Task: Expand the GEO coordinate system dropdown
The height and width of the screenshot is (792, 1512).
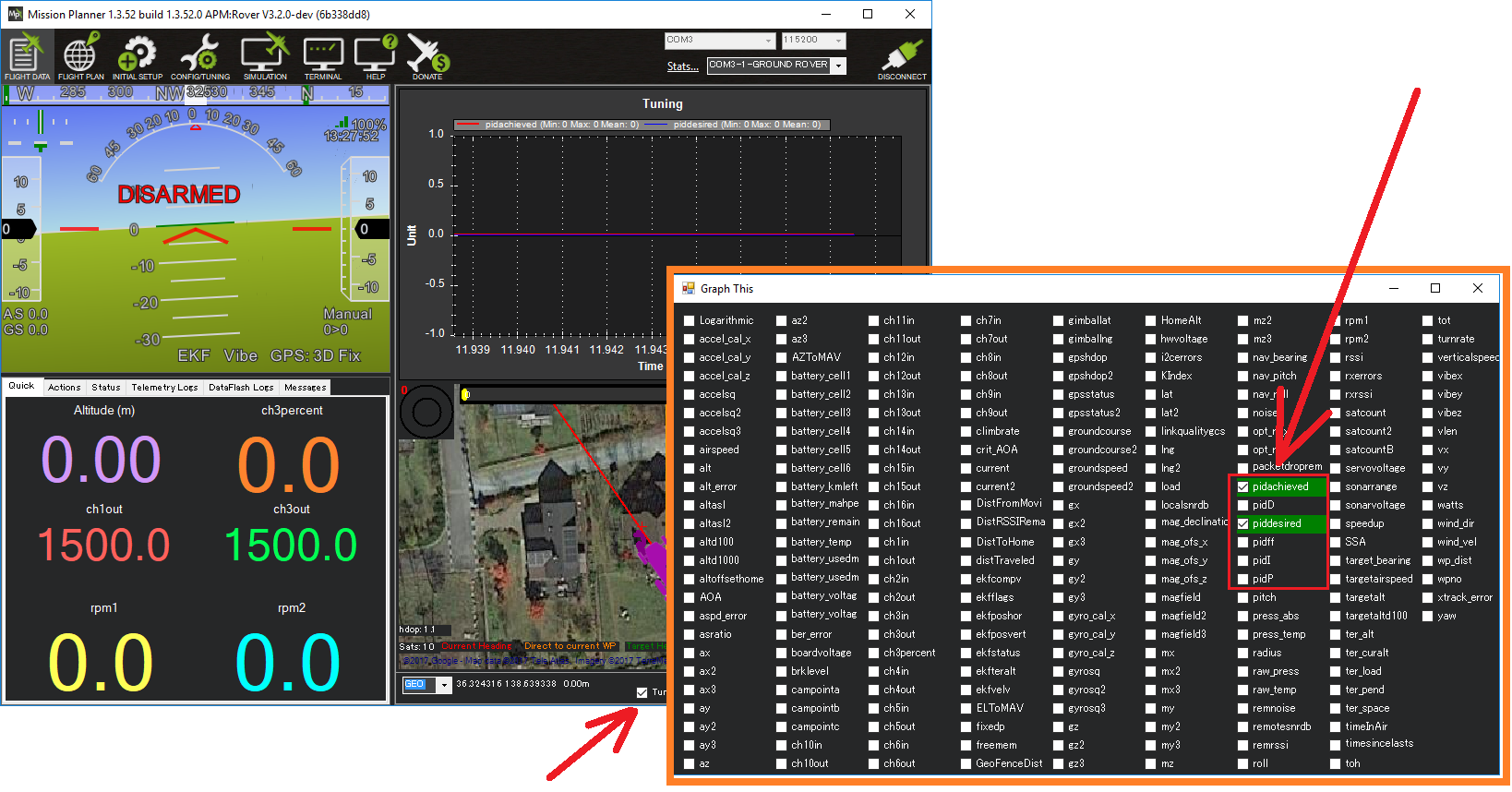Action: click(444, 685)
